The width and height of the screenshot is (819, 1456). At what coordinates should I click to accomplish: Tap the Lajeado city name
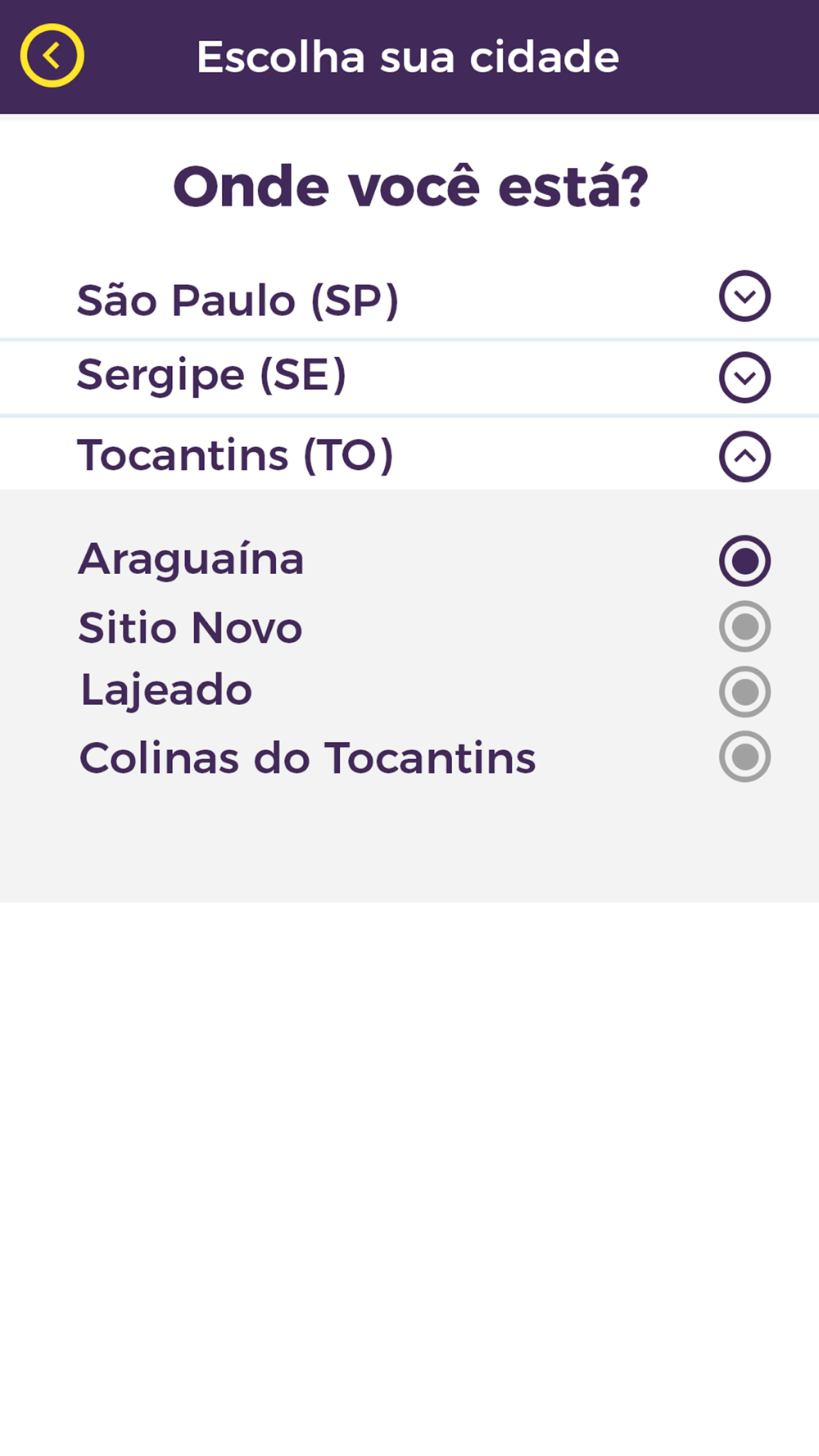pos(166,690)
